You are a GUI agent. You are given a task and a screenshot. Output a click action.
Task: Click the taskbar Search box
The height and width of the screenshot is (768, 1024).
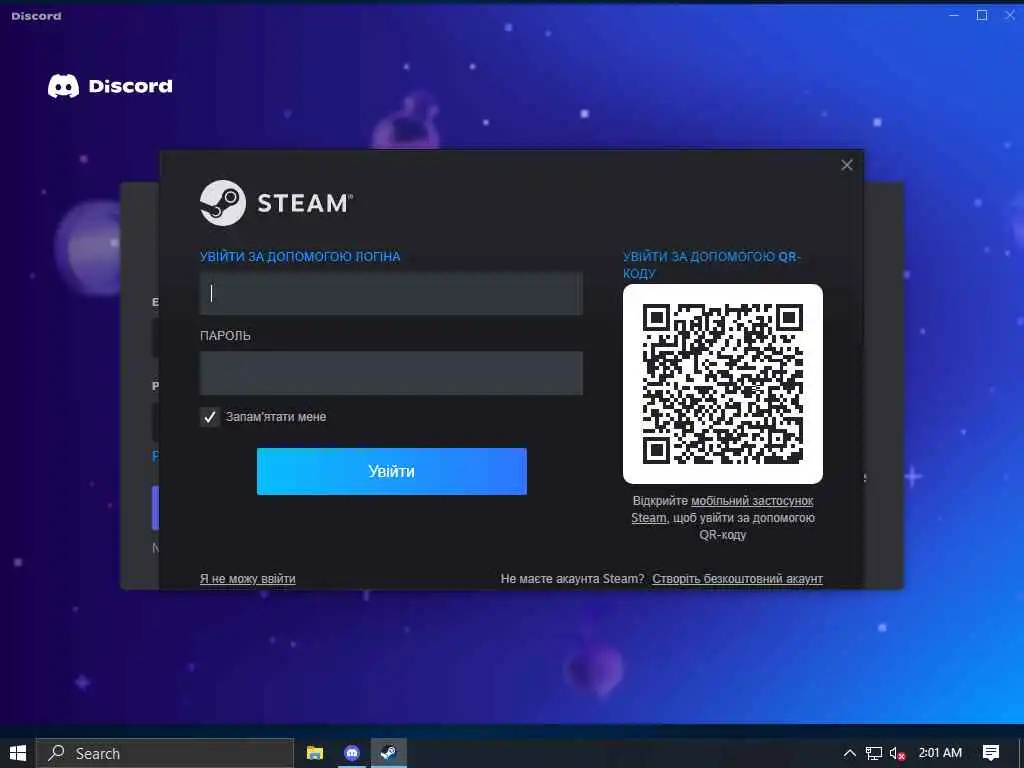coord(165,753)
